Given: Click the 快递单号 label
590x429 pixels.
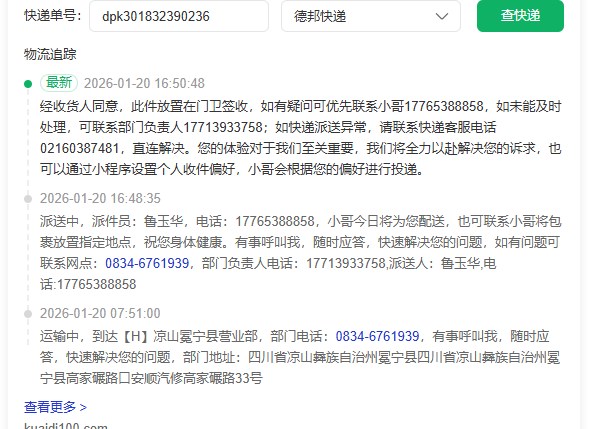Looking at the screenshot, I should 53,15.
